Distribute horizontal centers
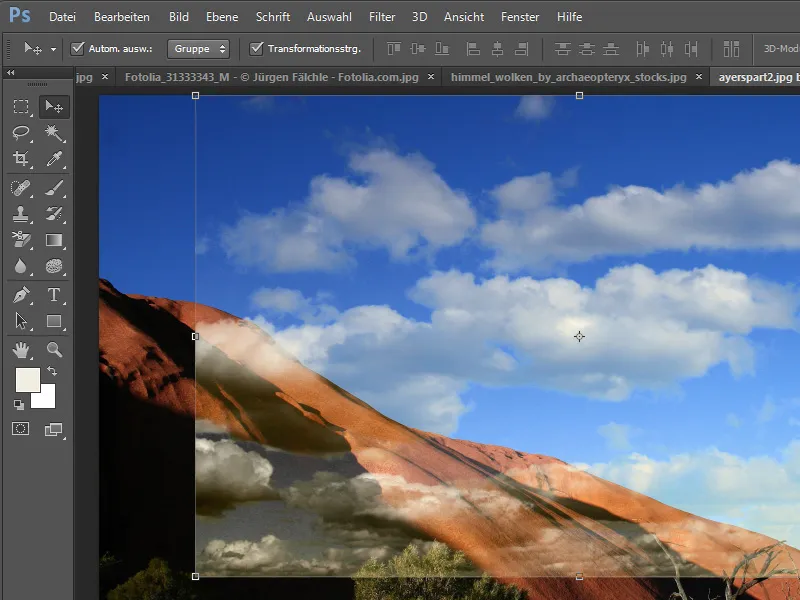Screen dimensions: 800x600 (667, 49)
